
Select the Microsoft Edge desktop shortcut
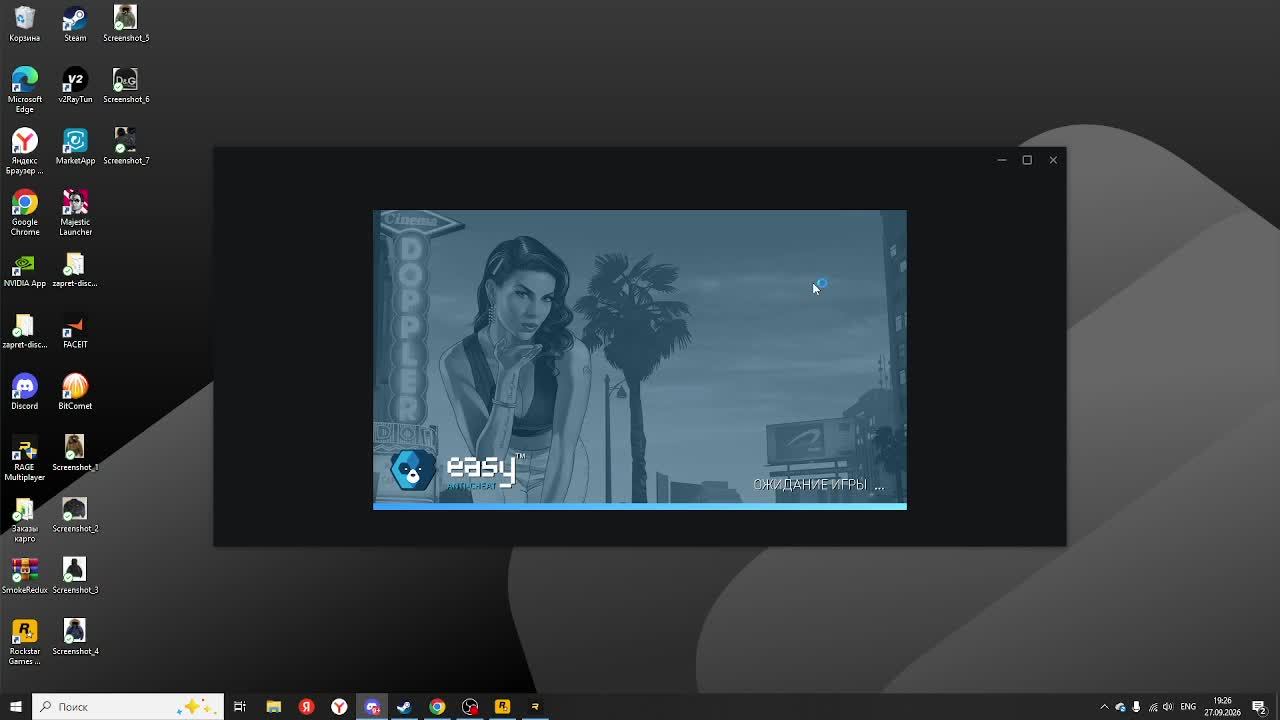pos(25,90)
